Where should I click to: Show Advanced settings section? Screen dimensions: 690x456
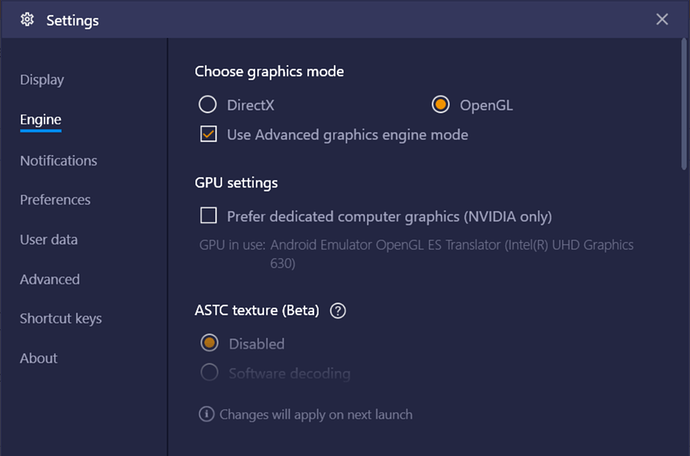point(50,279)
